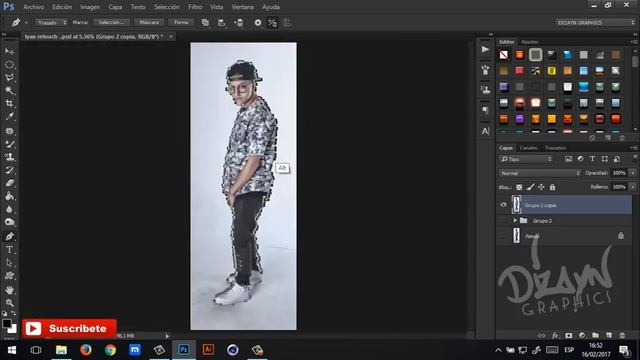Open path alignment options
Screen dimensions: 640x360
222,23
